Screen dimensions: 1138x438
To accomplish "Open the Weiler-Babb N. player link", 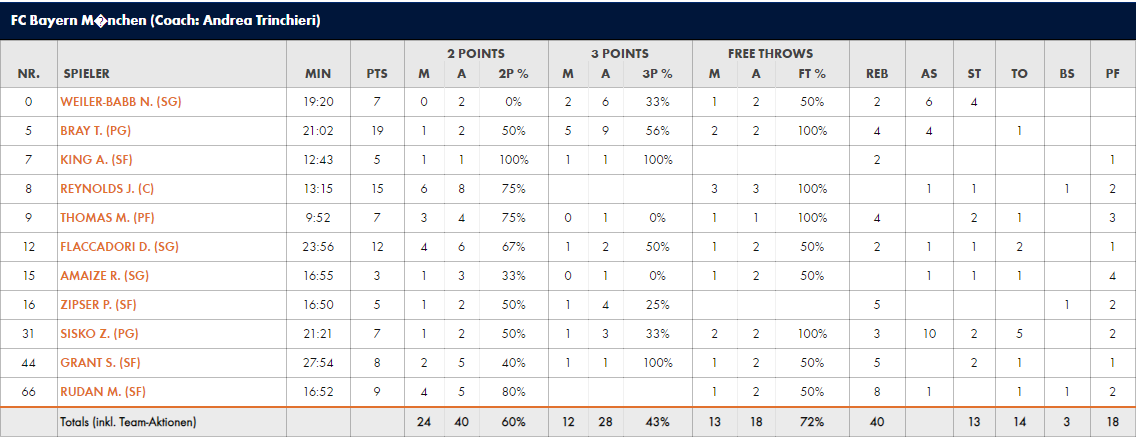I will tap(120, 101).
